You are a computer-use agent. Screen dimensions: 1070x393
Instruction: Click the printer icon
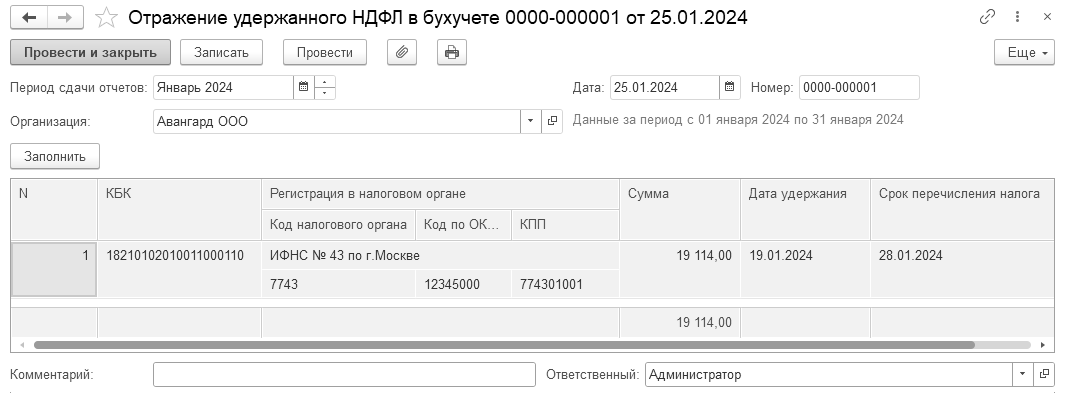452,53
